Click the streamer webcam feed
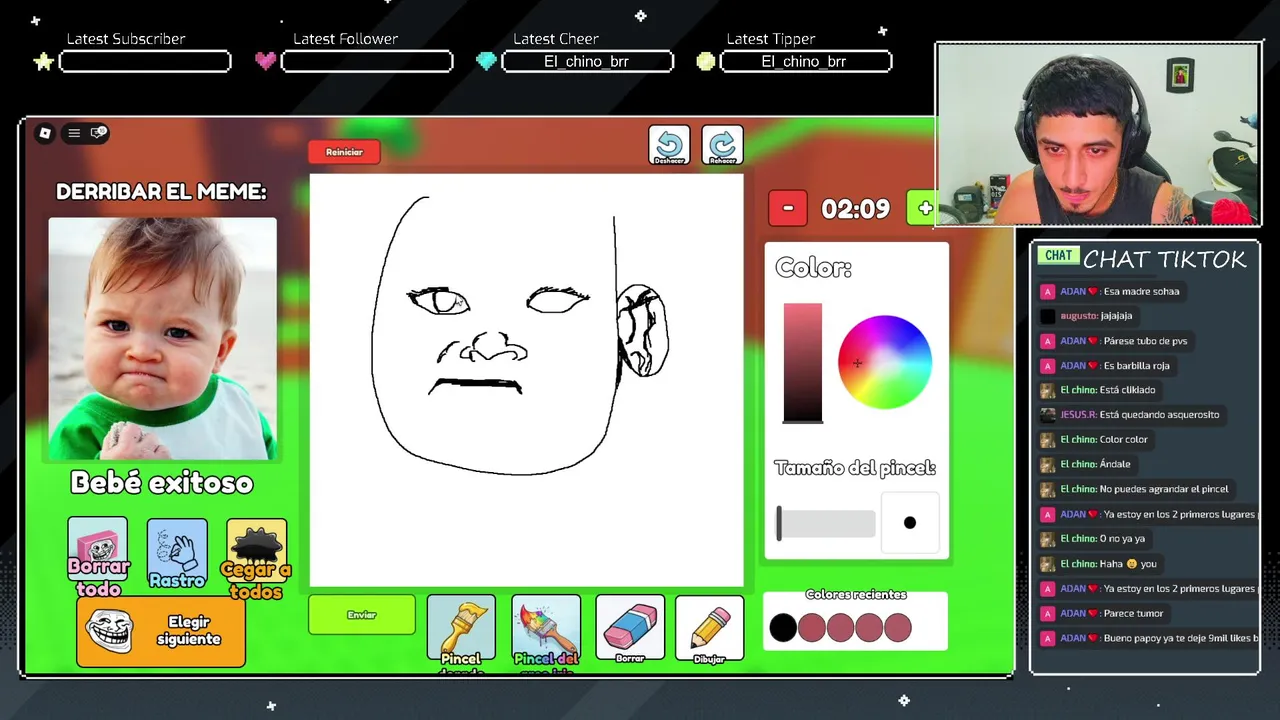Viewport: 1280px width, 720px height. point(1097,135)
